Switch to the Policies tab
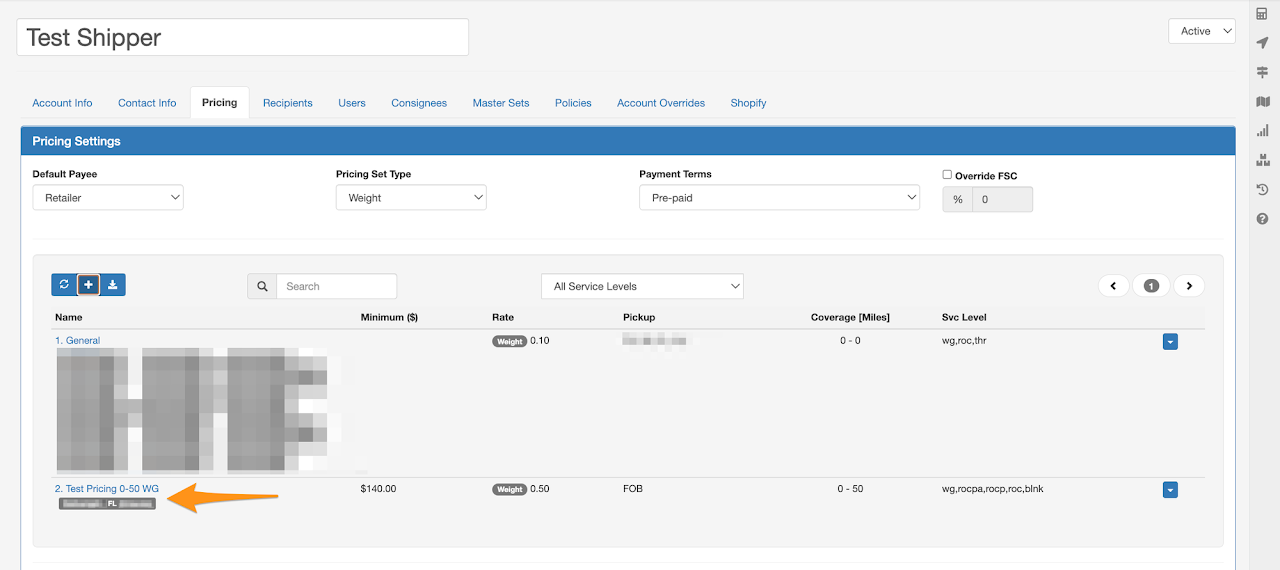The height and width of the screenshot is (570, 1280). tap(573, 103)
